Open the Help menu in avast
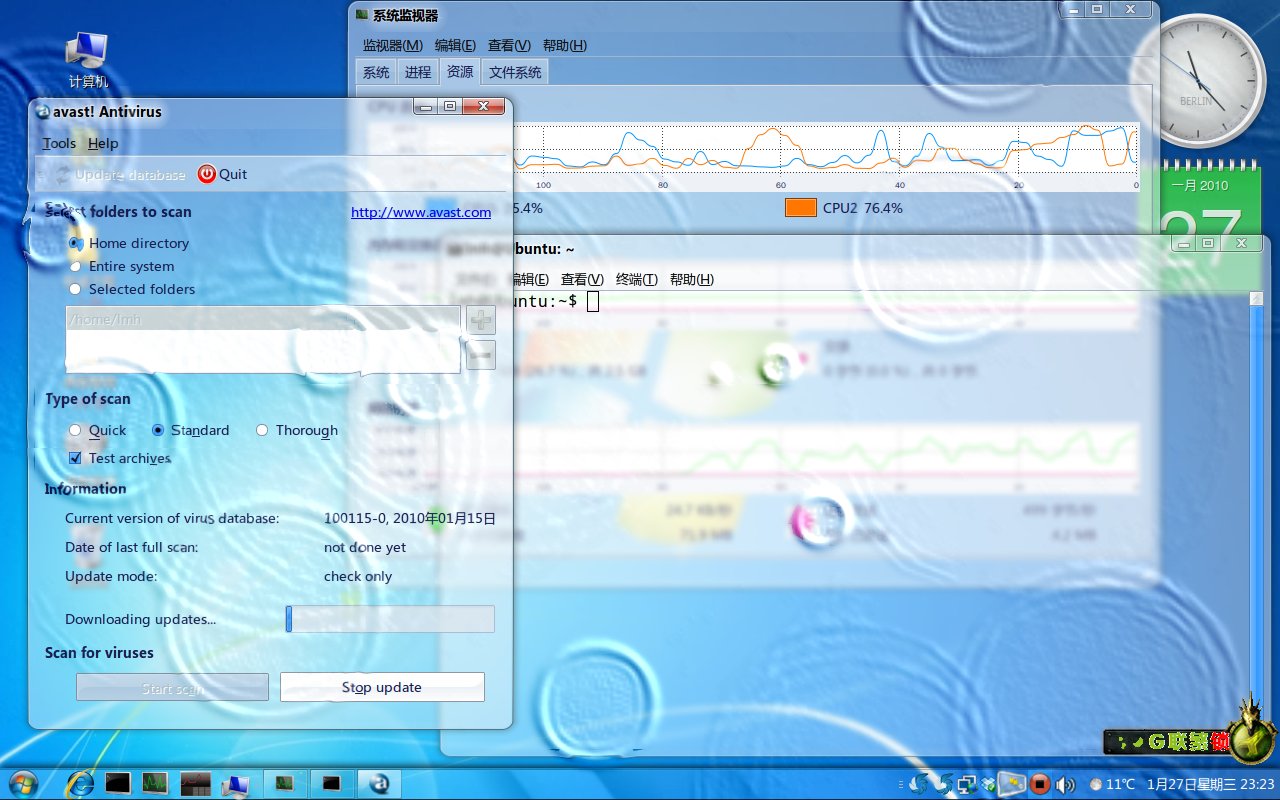Viewport: 1280px width, 800px height. tap(103, 143)
